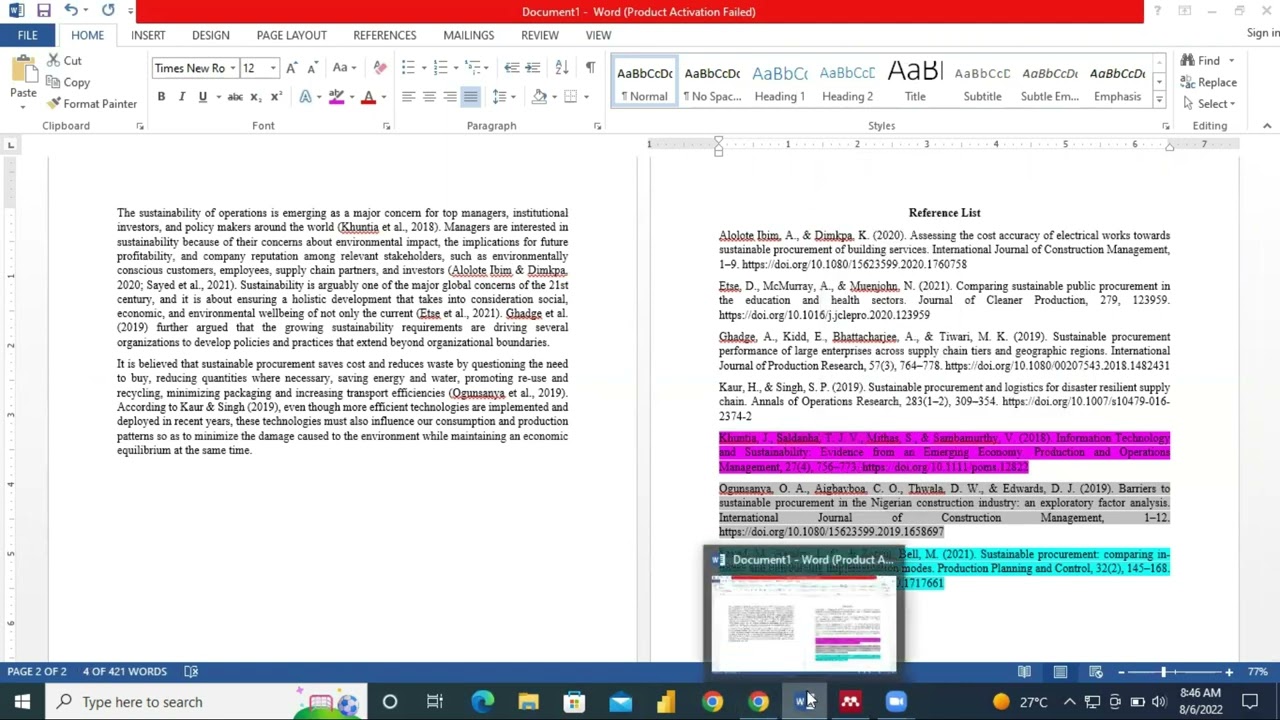1280x720 pixels.
Task: Open the font size dropdown
Action: point(272,68)
